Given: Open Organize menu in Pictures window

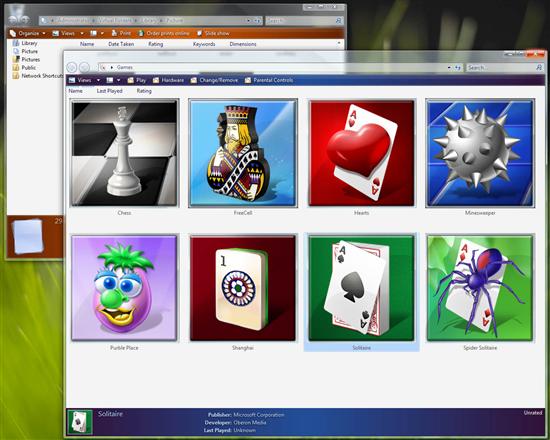Looking at the screenshot, I should click(x=28, y=33).
